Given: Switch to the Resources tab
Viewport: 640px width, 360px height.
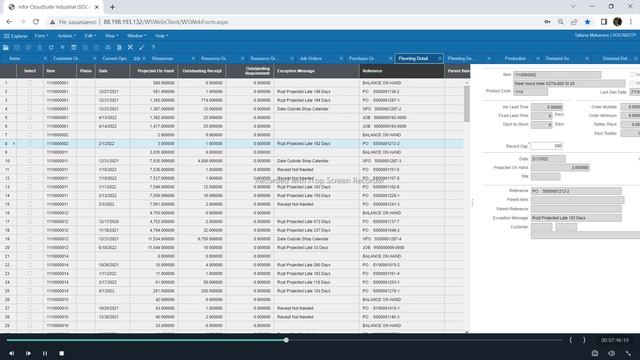Looking at the screenshot, I should click(x=162, y=58).
